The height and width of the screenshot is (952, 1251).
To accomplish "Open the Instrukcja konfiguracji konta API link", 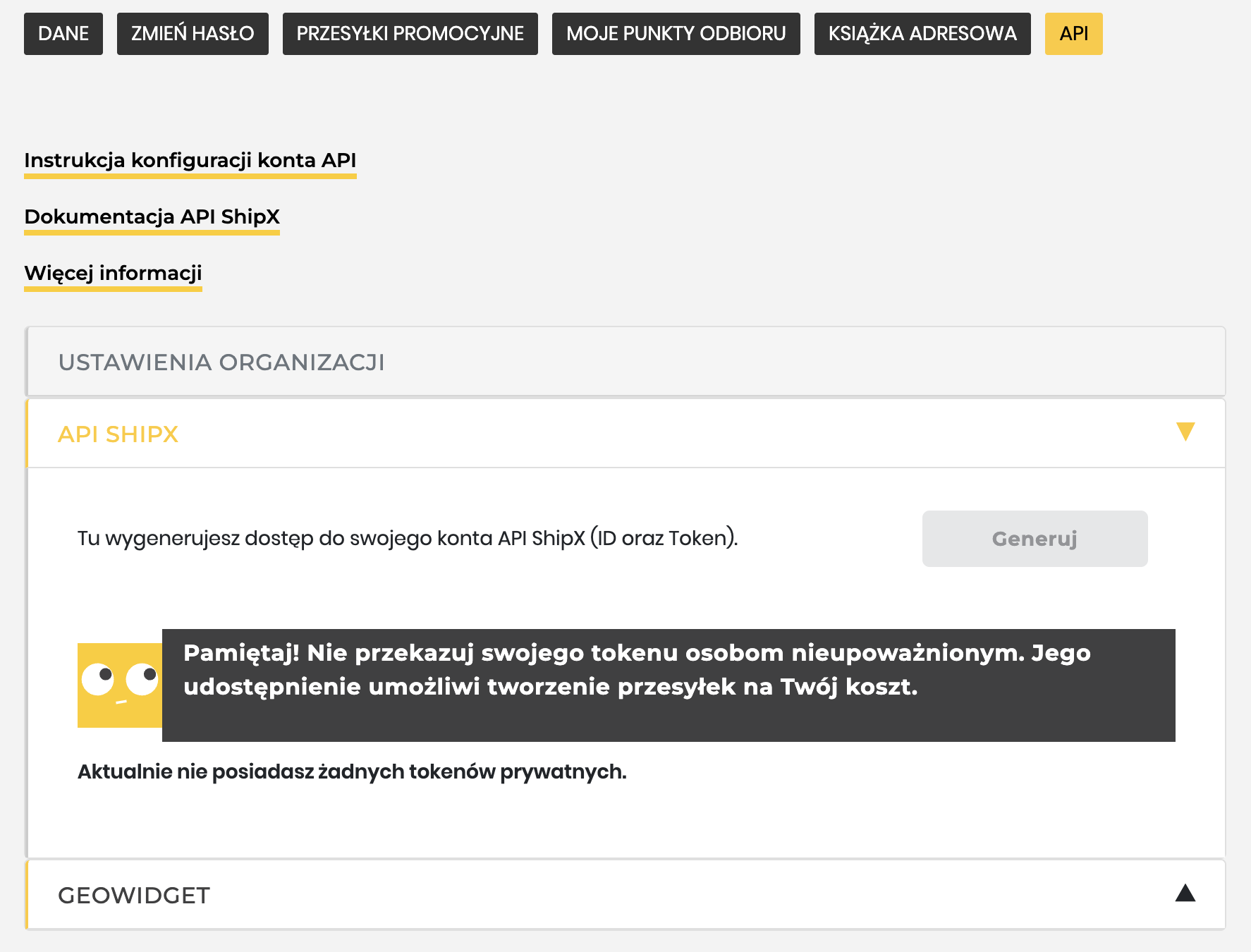I will pos(190,161).
